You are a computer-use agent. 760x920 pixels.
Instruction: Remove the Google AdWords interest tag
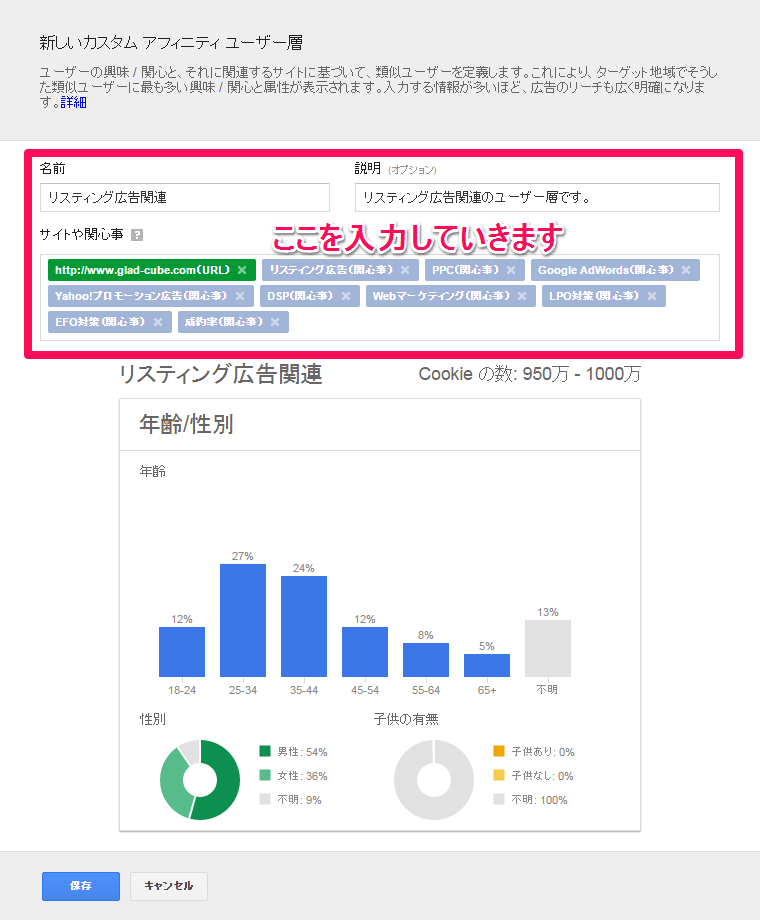(686, 270)
